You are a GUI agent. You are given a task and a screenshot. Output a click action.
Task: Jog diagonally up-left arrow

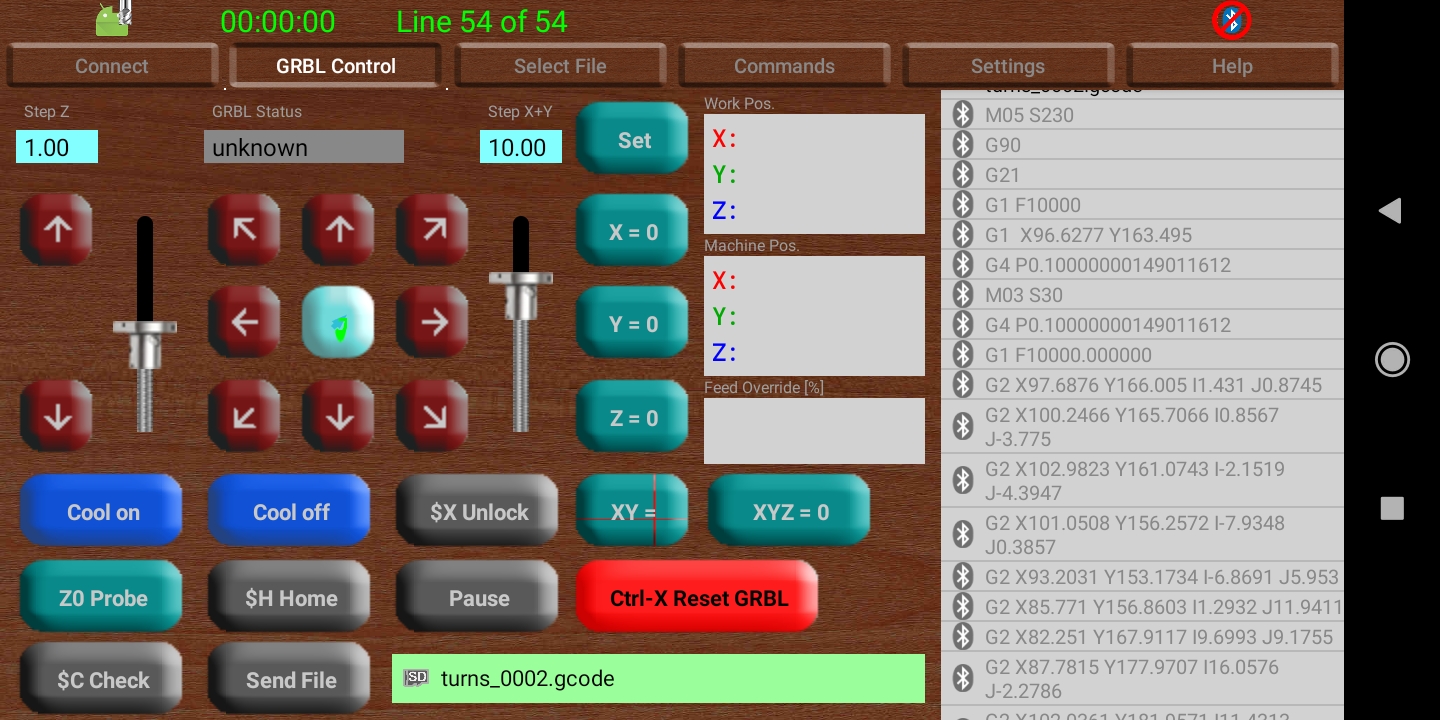(x=244, y=230)
